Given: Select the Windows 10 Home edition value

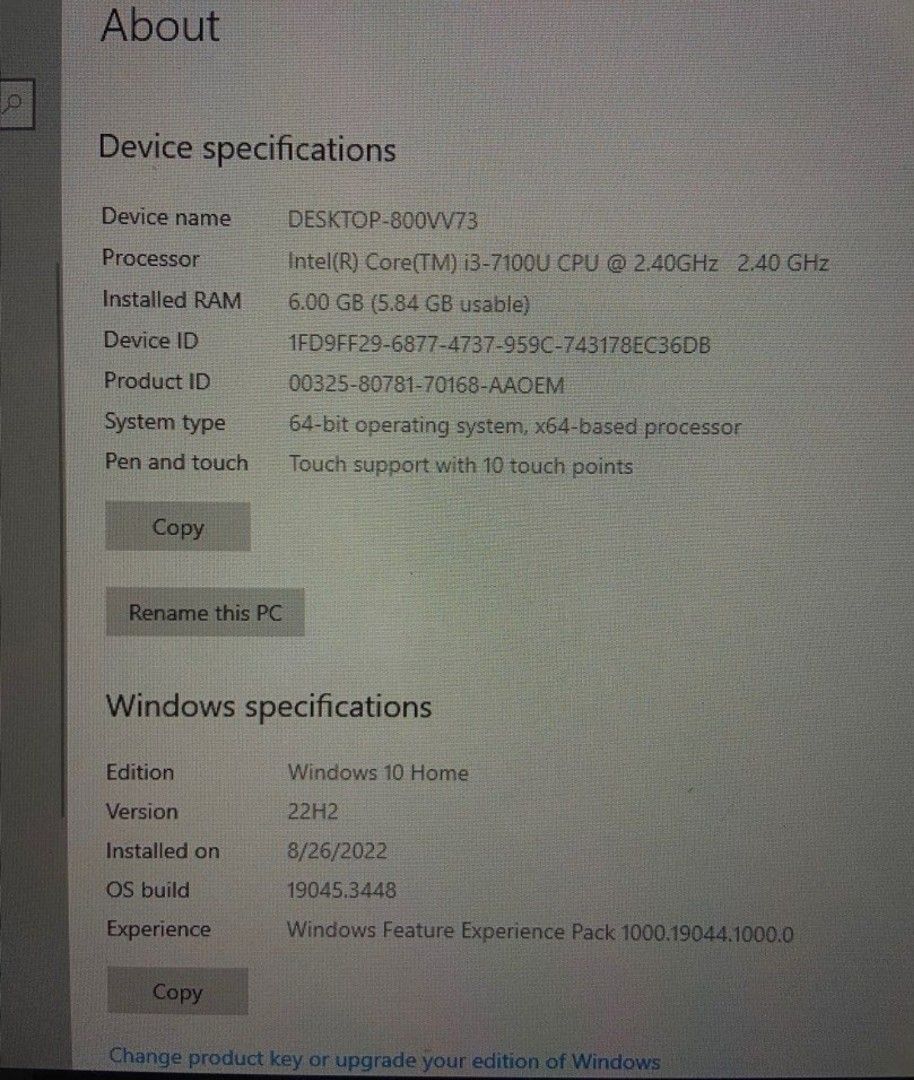Looking at the screenshot, I should pyautogui.click(x=378, y=772).
